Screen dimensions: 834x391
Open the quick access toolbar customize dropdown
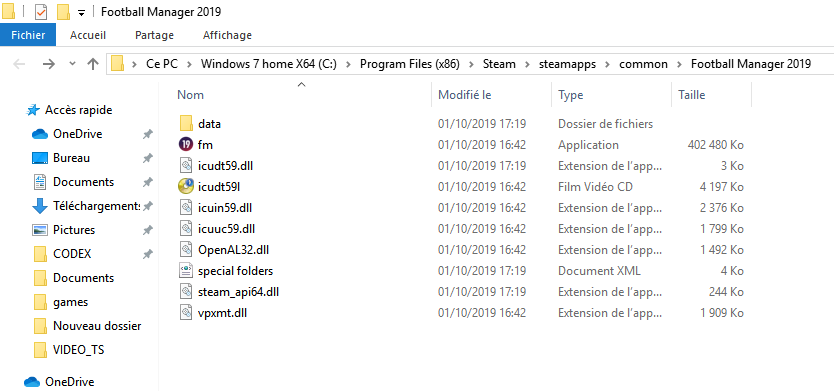[x=81, y=12]
